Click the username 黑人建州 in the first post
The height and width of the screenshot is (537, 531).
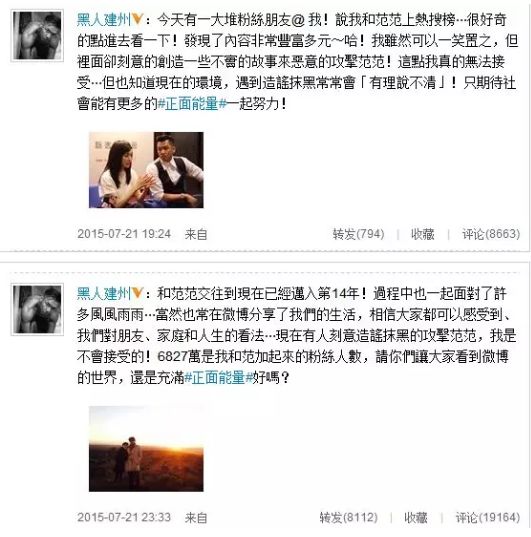pos(104,20)
